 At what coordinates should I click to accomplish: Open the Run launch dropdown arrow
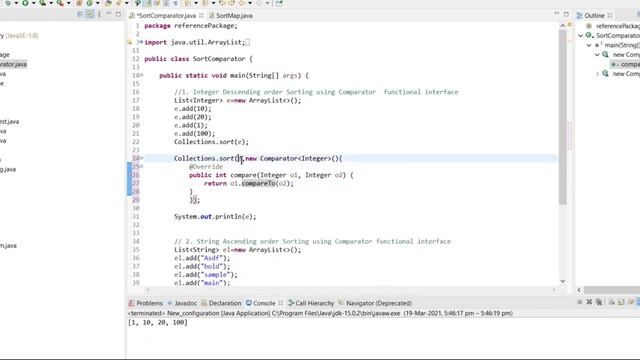[33, 3]
